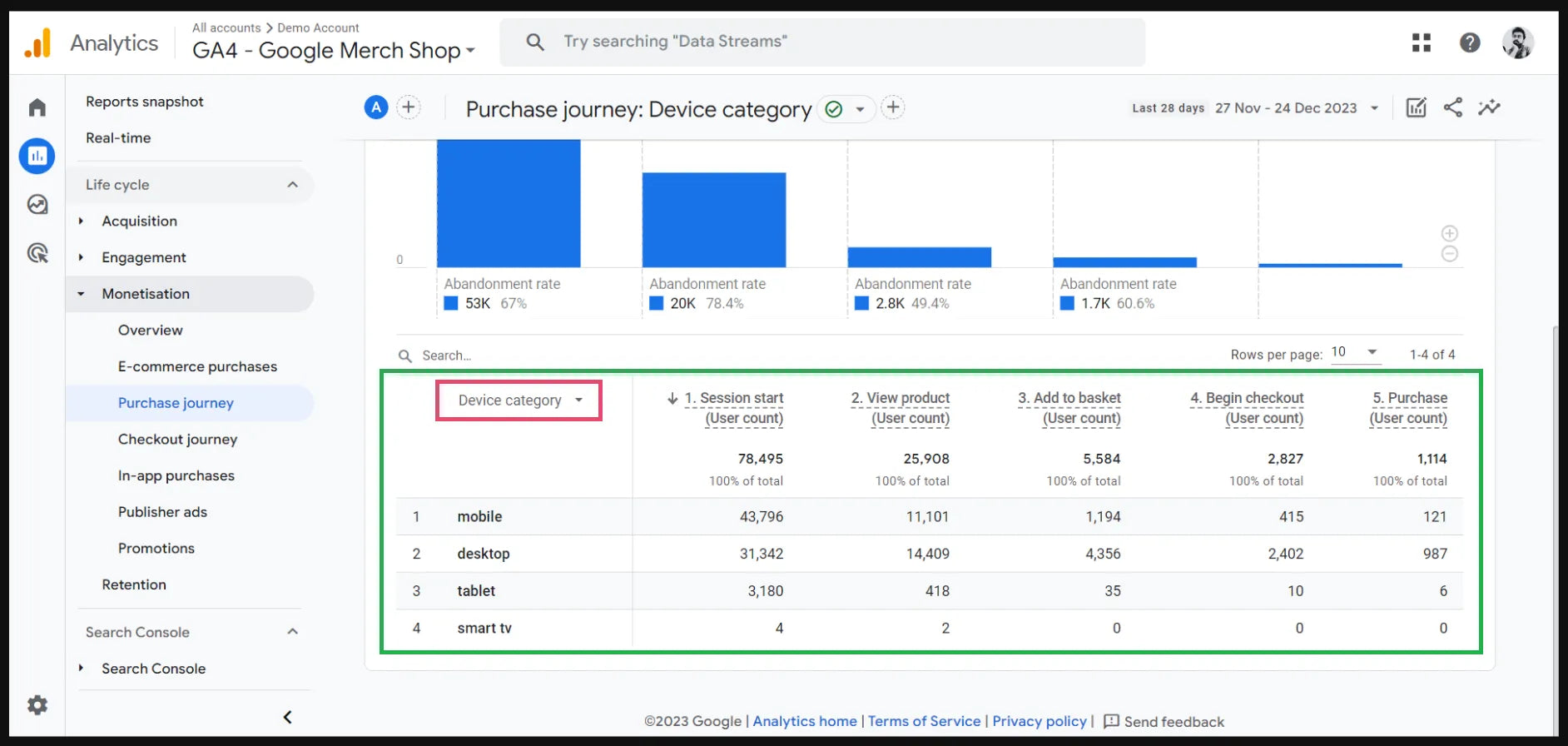The image size is (1568, 746).
Task: Collapse the Life cycle section
Action: tap(292, 185)
